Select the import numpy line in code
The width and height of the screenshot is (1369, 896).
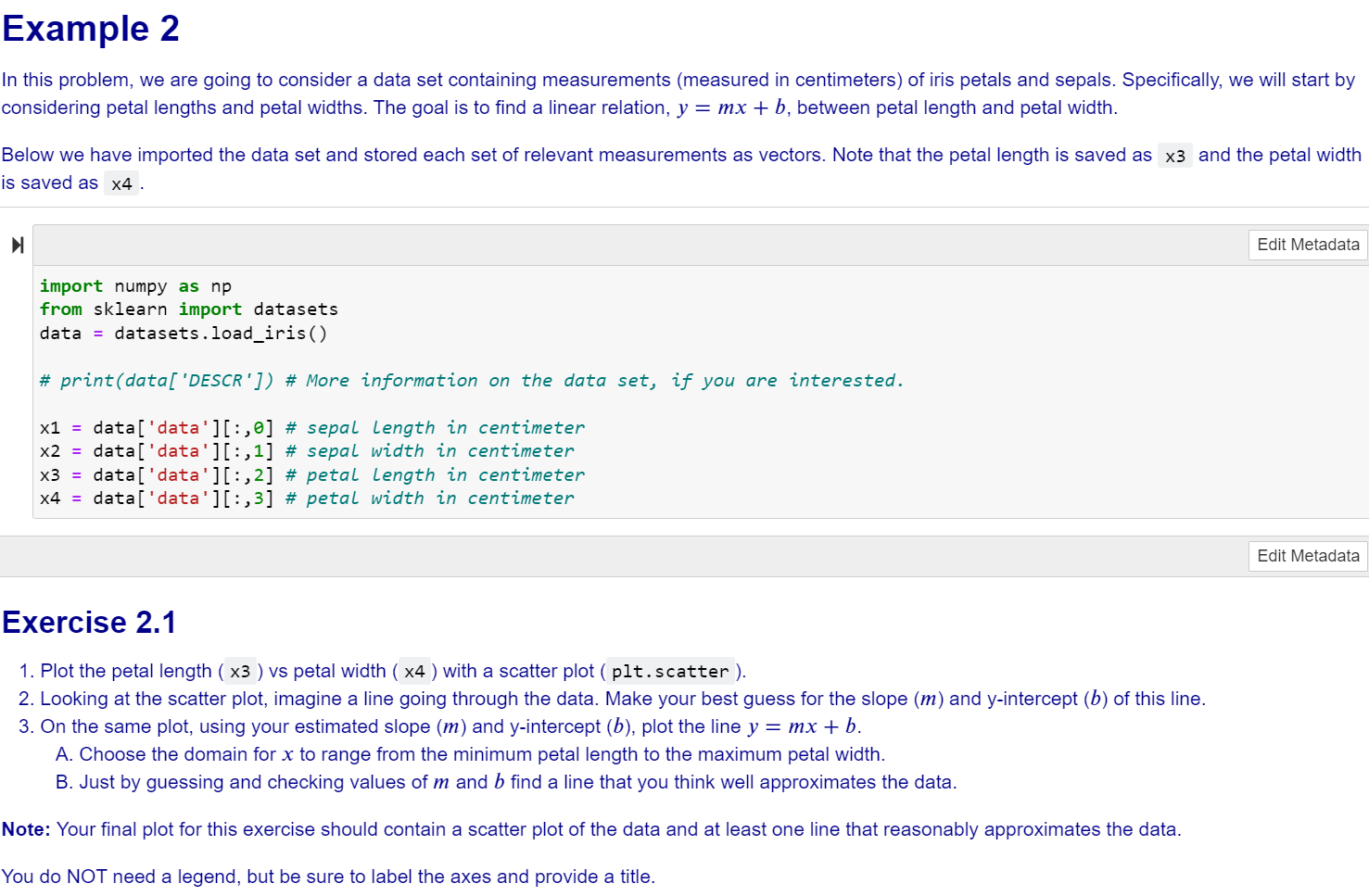134,285
